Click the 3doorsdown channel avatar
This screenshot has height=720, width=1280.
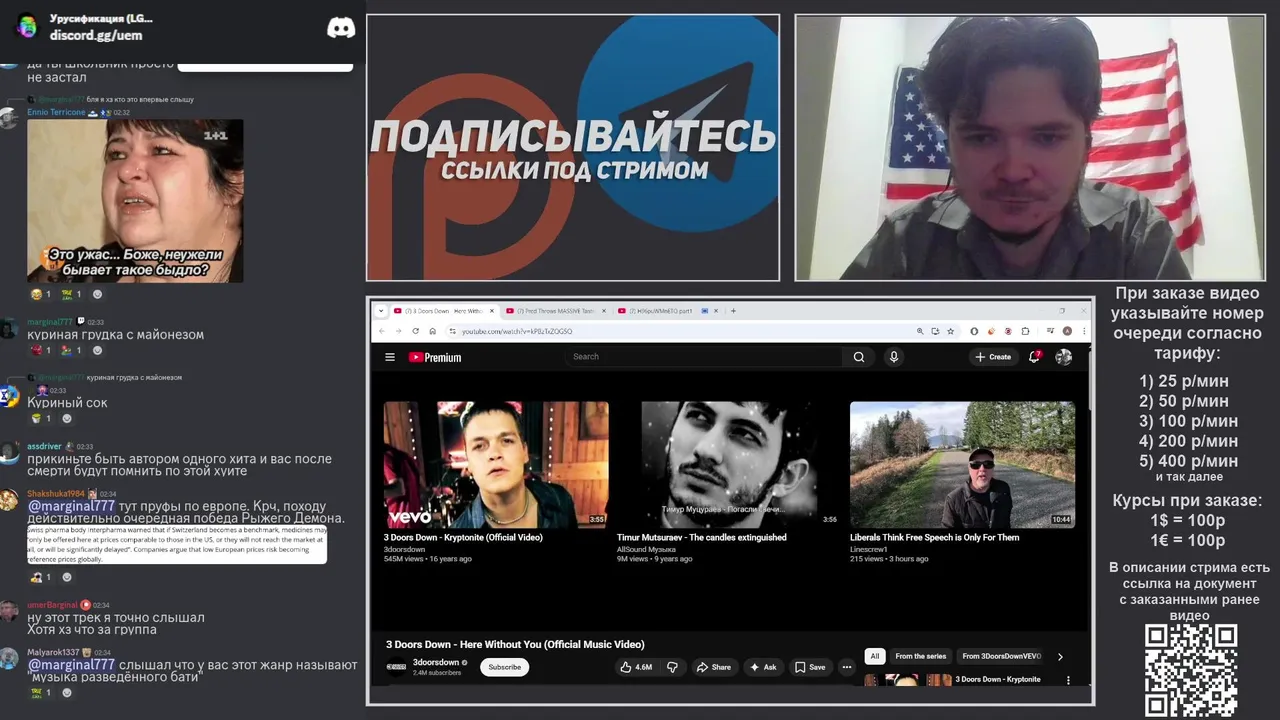click(x=396, y=667)
